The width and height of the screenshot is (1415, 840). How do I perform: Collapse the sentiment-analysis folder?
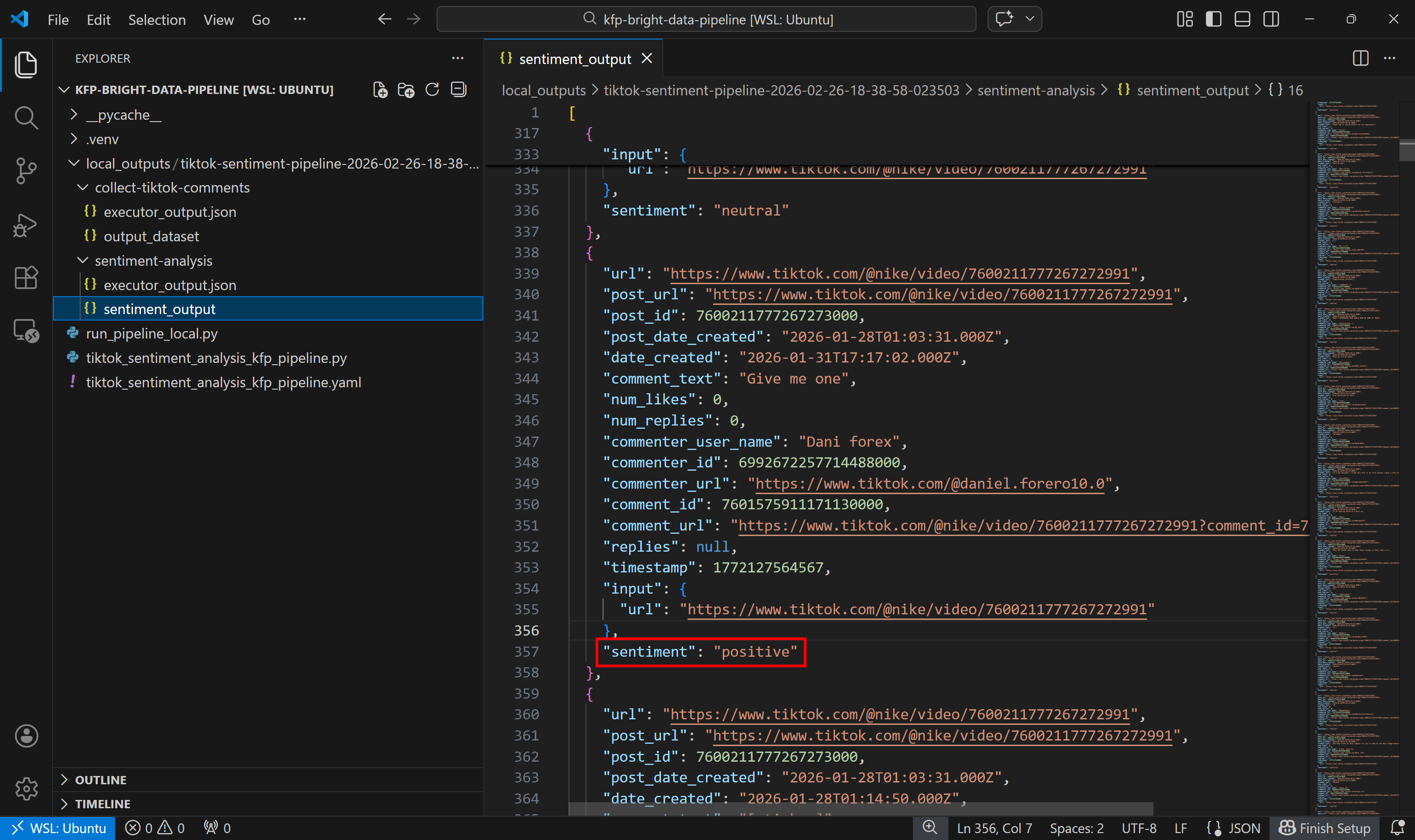tap(82, 260)
